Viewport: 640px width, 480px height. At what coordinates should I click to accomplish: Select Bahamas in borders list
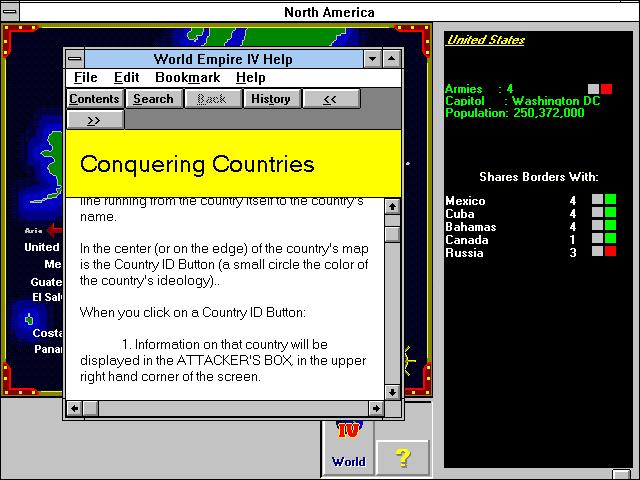pyautogui.click(x=471, y=227)
